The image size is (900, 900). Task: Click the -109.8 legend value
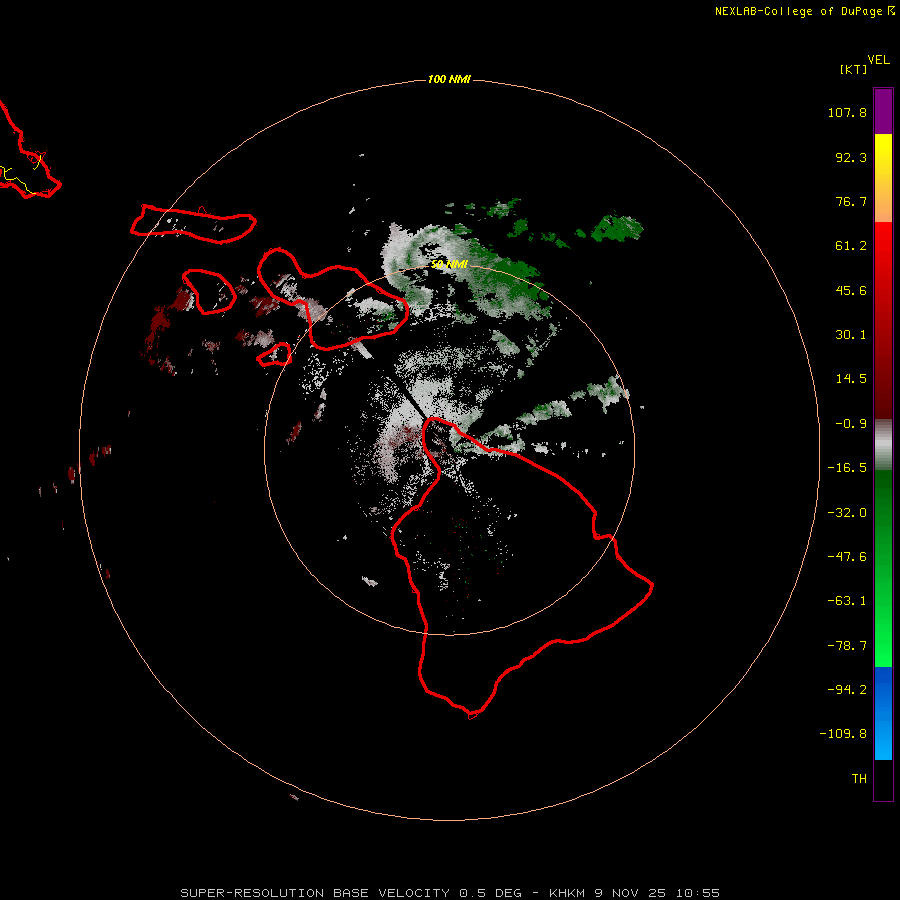(843, 734)
